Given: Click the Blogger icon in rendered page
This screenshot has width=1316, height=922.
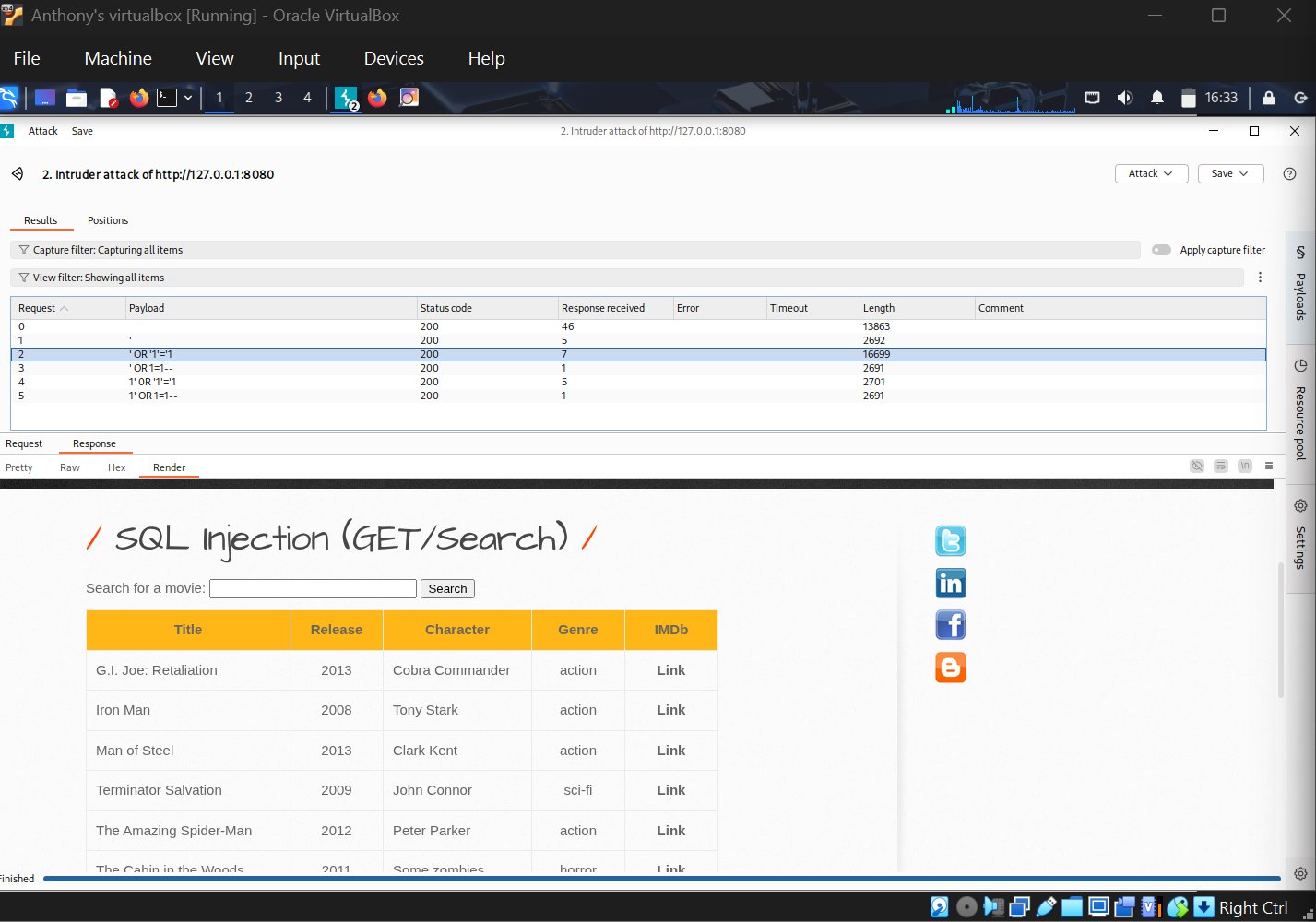Looking at the screenshot, I should (950, 668).
